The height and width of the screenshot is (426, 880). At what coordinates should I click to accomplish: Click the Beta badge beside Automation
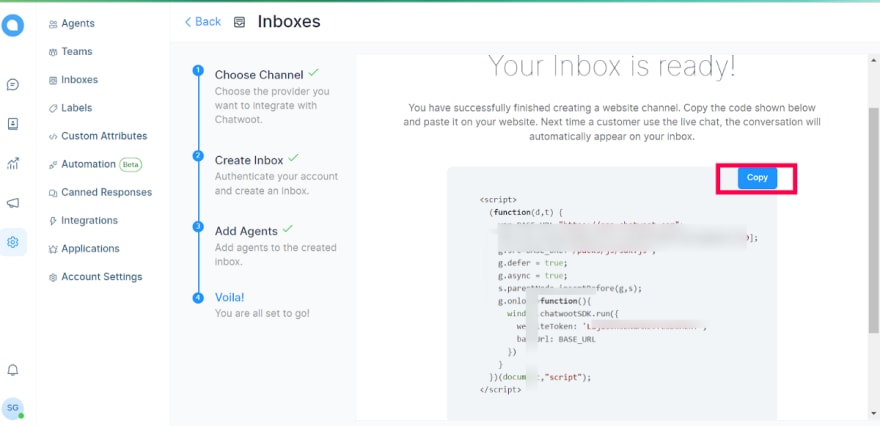pos(131,164)
